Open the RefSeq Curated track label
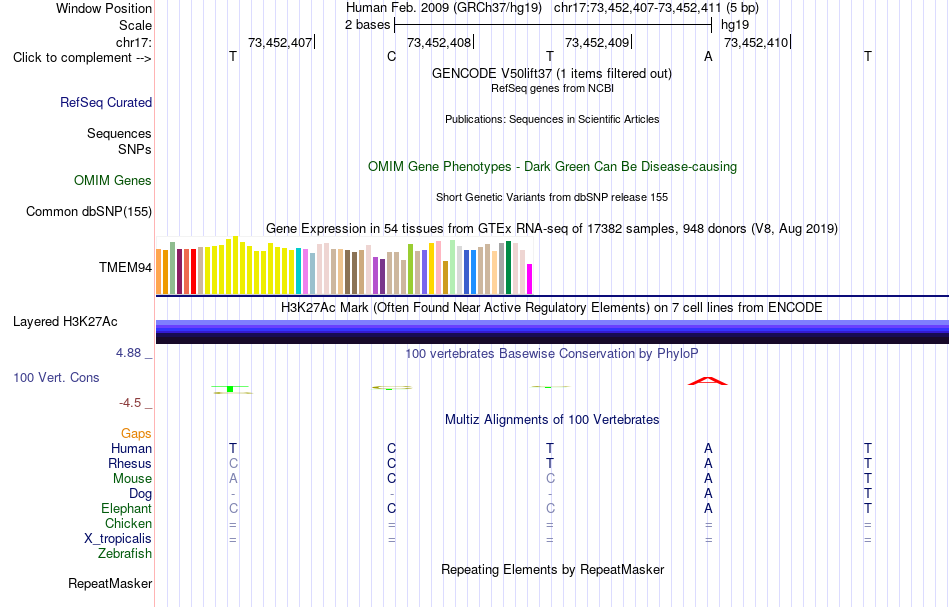Viewport: 950px width, 607px height. point(106,102)
